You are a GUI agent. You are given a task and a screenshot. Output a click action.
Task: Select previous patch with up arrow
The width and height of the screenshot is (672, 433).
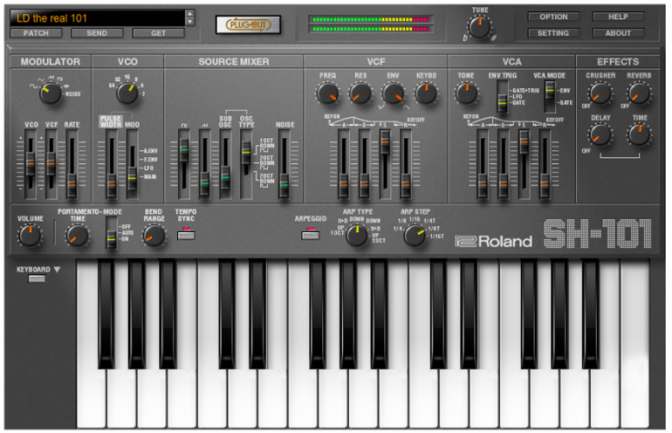[x=190, y=14]
